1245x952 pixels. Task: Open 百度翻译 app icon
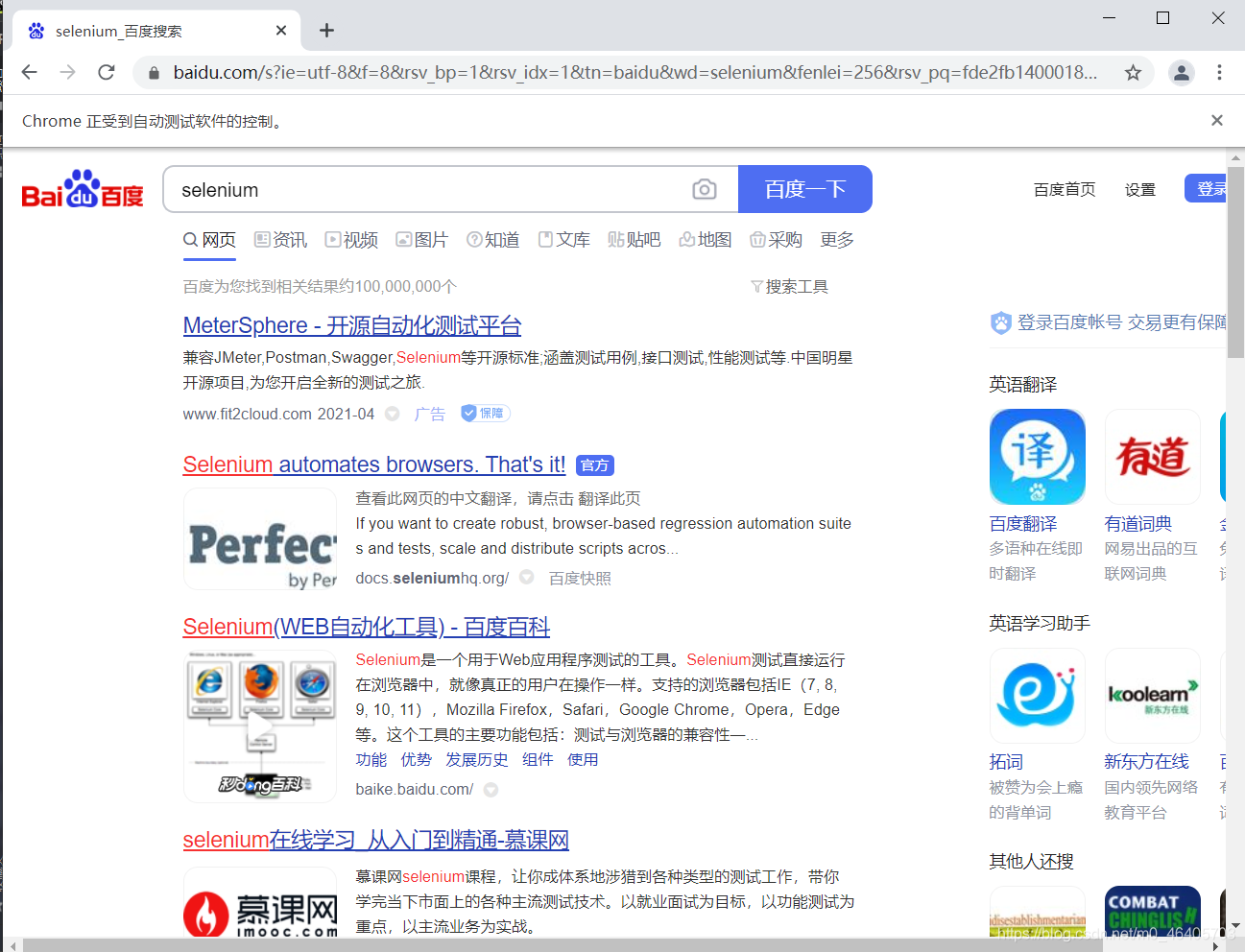pos(1038,457)
